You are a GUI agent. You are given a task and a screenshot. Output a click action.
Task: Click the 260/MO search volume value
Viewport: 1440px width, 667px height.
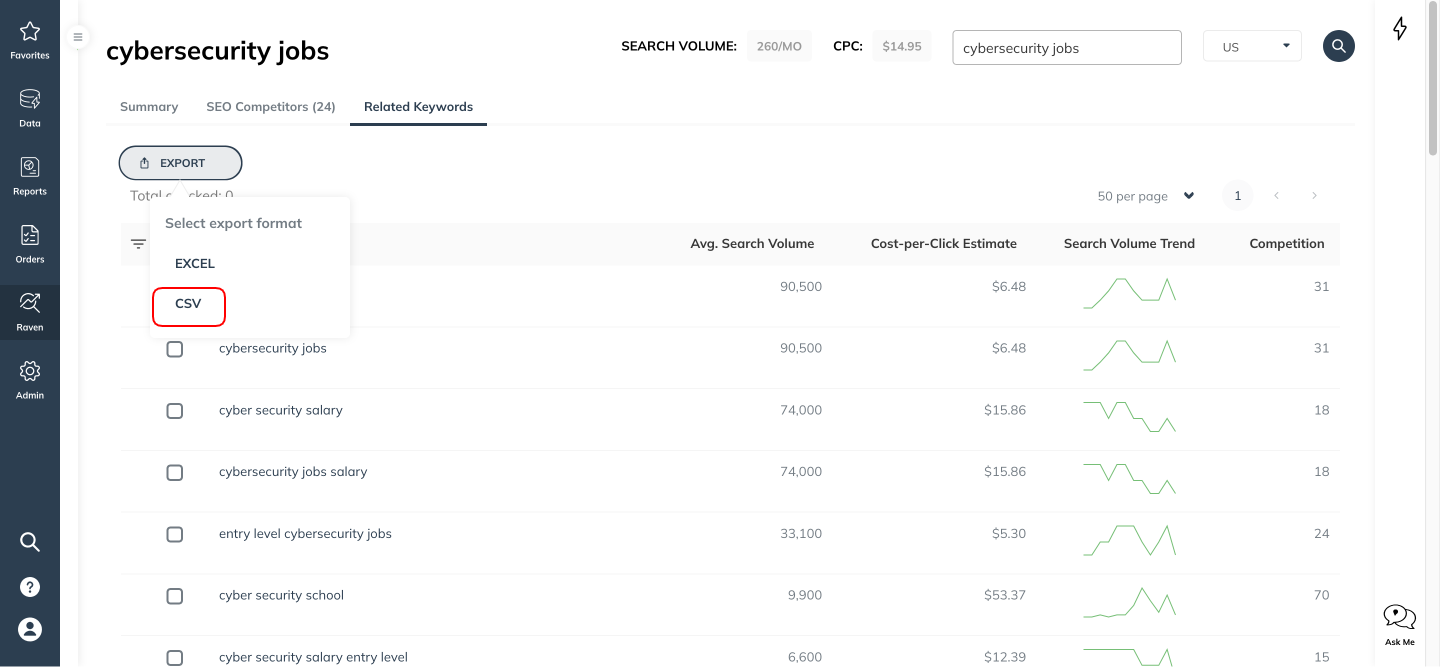779,46
